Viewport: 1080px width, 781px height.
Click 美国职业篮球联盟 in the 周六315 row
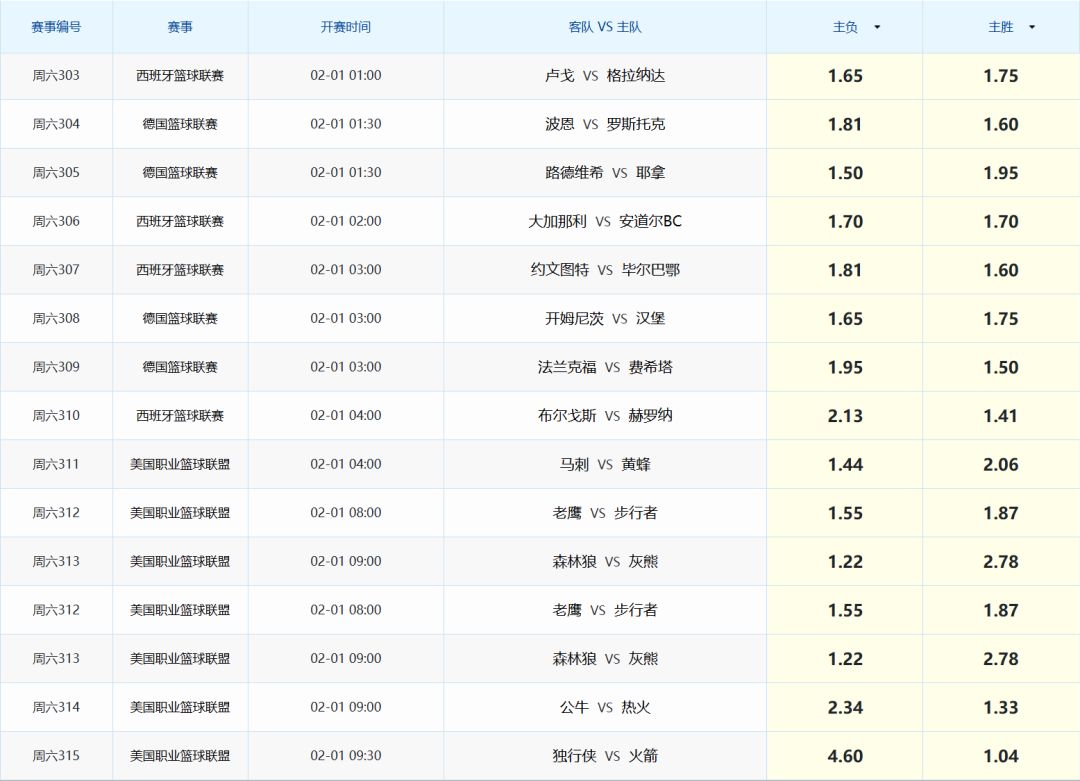point(180,756)
